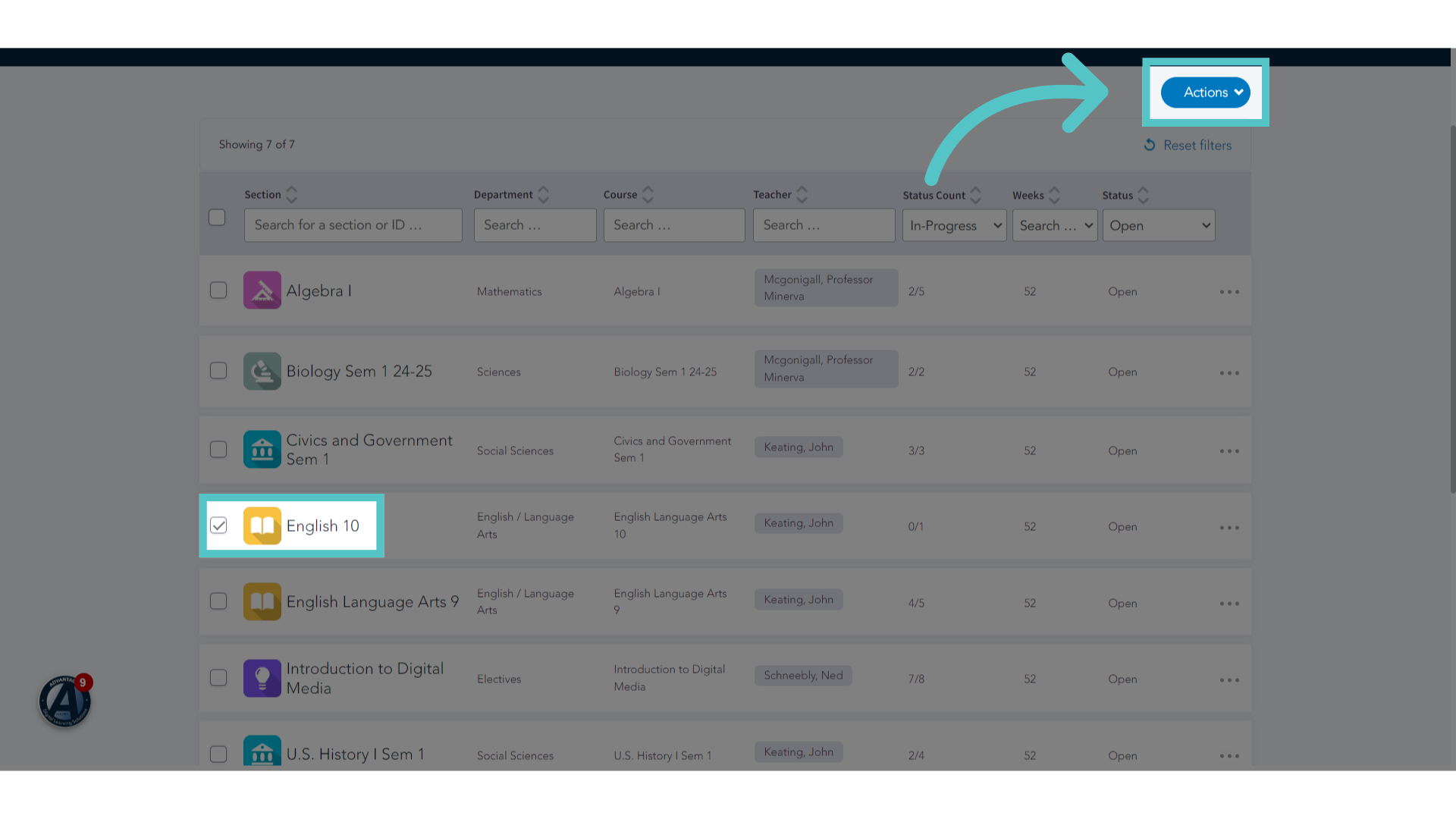Open the more options menu for English Language Arts 9
1456x819 pixels.
(x=1229, y=604)
